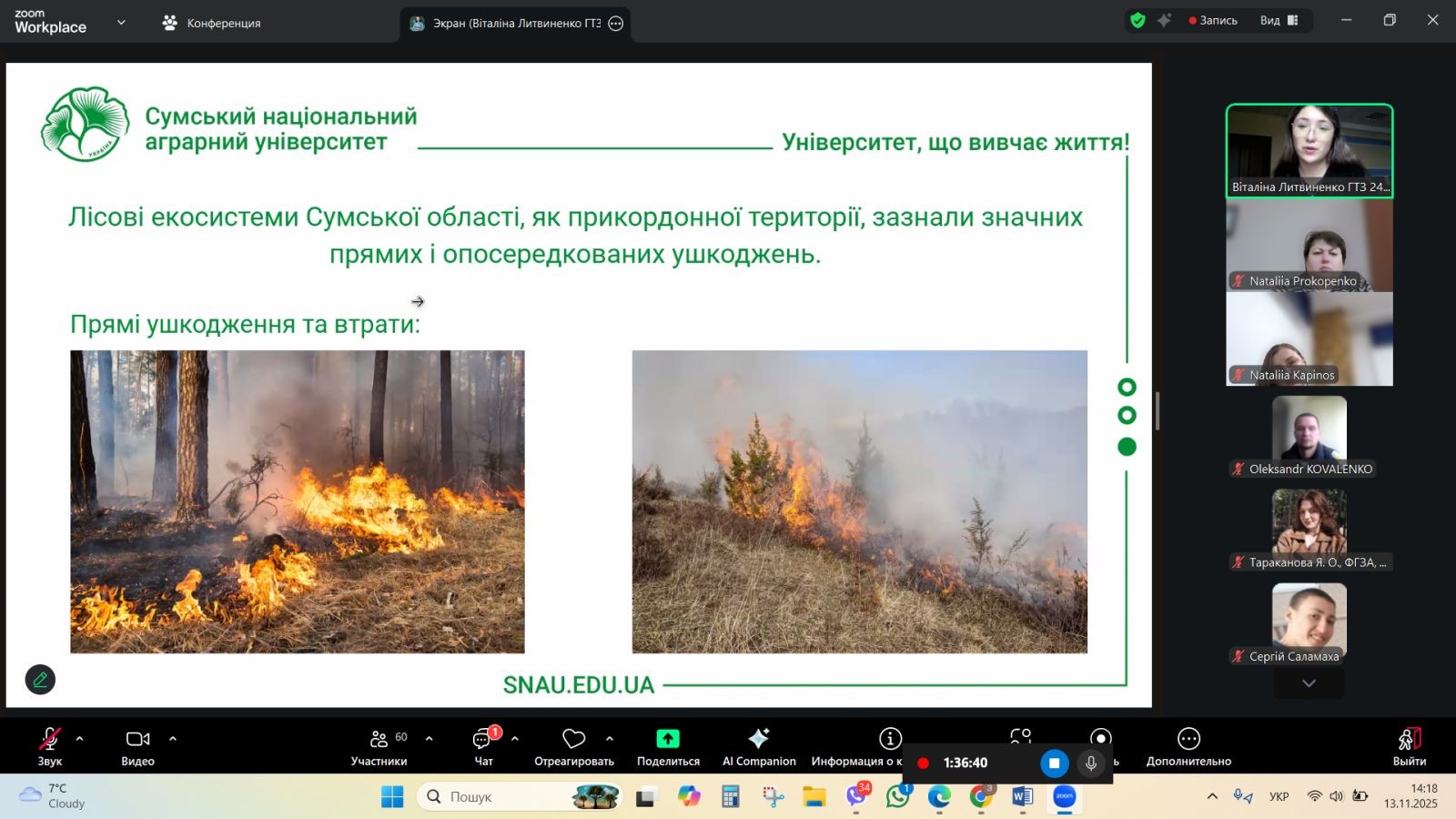
Task: Open Дополнительно more options icon
Action: (x=1188, y=738)
